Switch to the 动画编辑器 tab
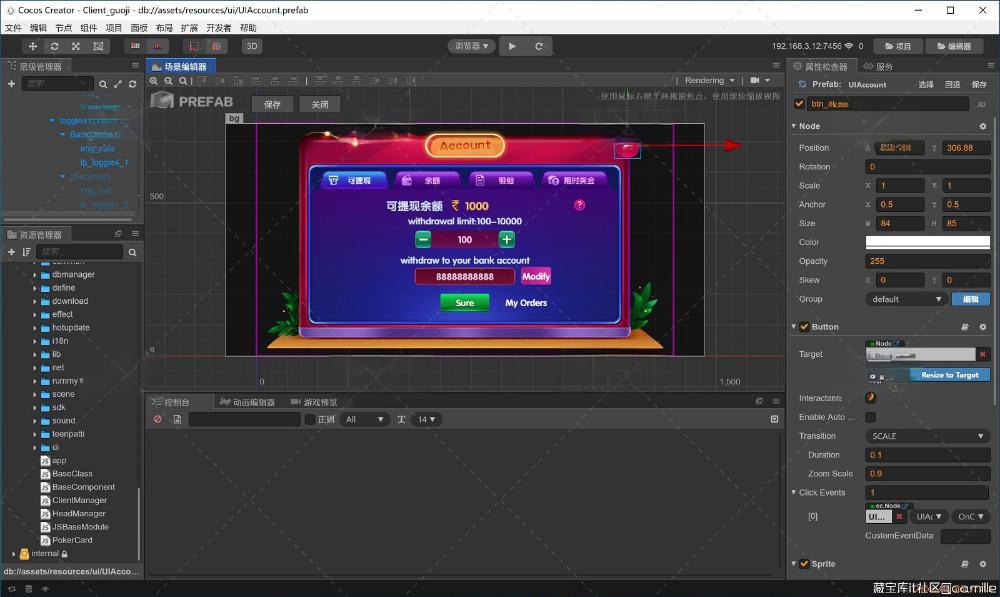 [x=248, y=402]
